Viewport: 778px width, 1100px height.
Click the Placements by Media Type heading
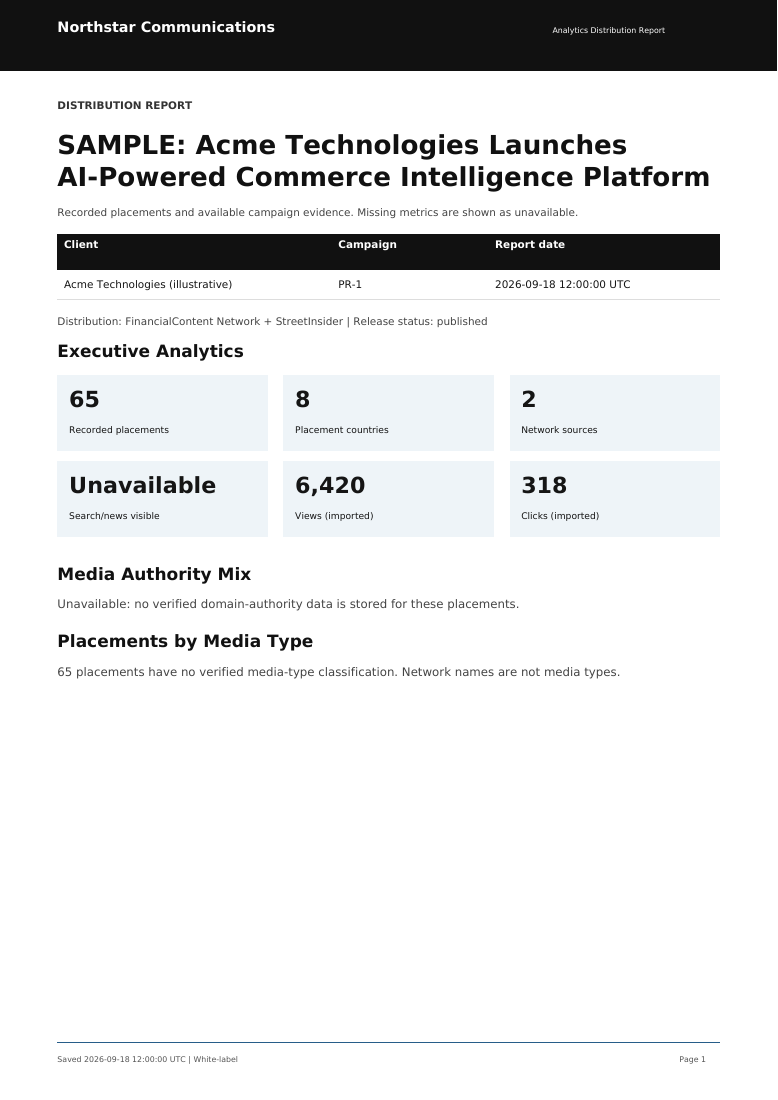coord(185,641)
